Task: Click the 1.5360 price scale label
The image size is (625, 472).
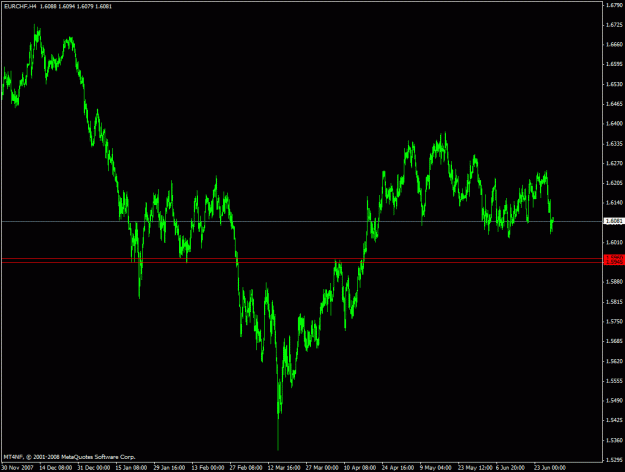Action: (614, 440)
